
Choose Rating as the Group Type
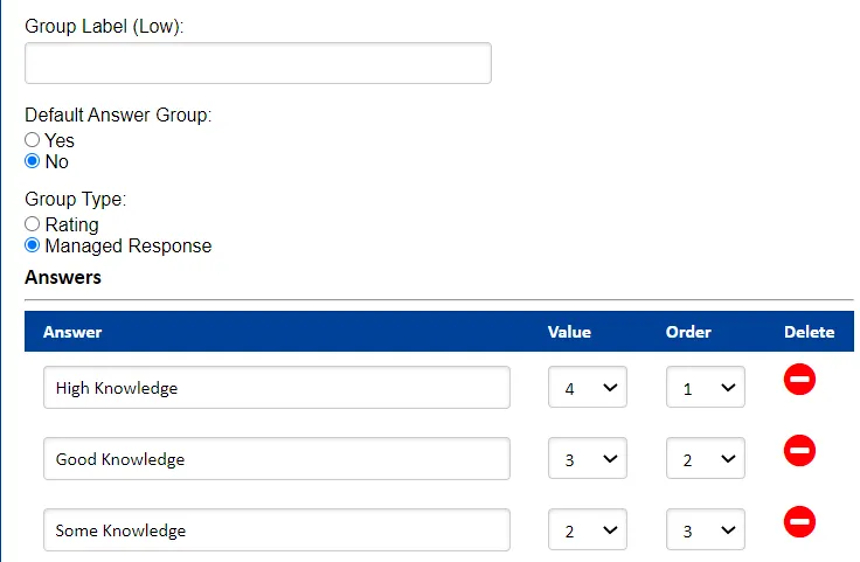click(33, 225)
